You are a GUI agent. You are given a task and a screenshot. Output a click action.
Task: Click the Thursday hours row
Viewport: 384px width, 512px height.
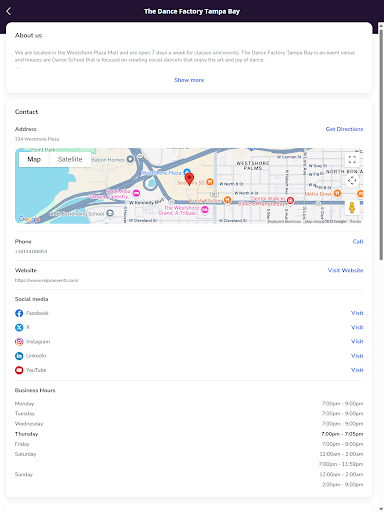click(189, 434)
